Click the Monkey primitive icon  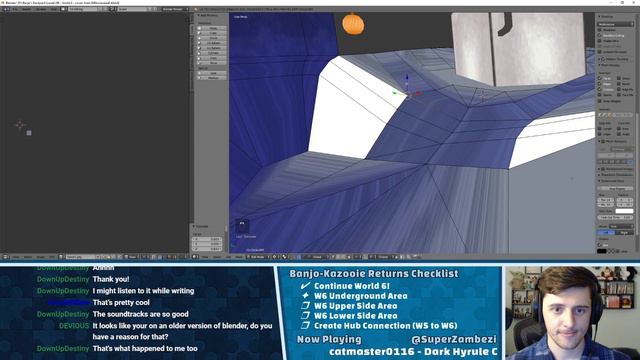tap(200, 78)
